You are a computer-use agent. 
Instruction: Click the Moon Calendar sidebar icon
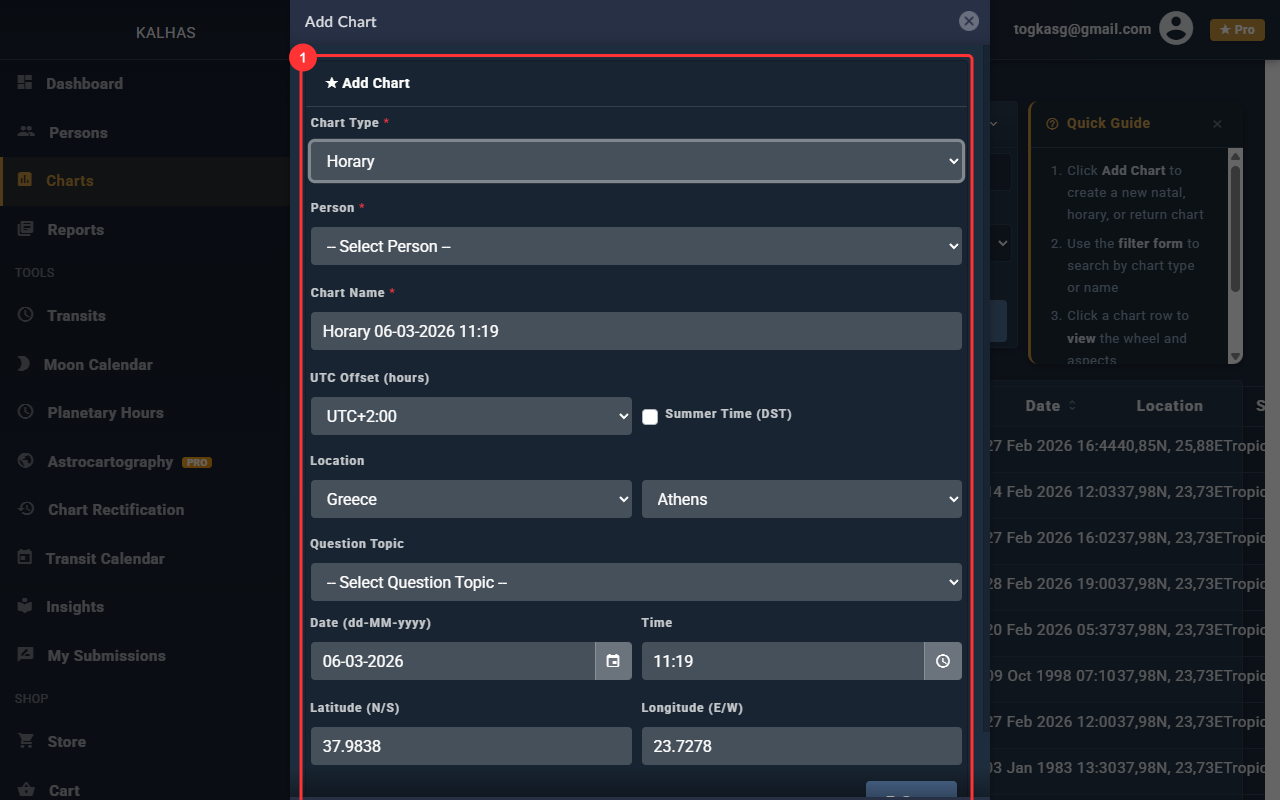pyautogui.click(x=25, y=364)
